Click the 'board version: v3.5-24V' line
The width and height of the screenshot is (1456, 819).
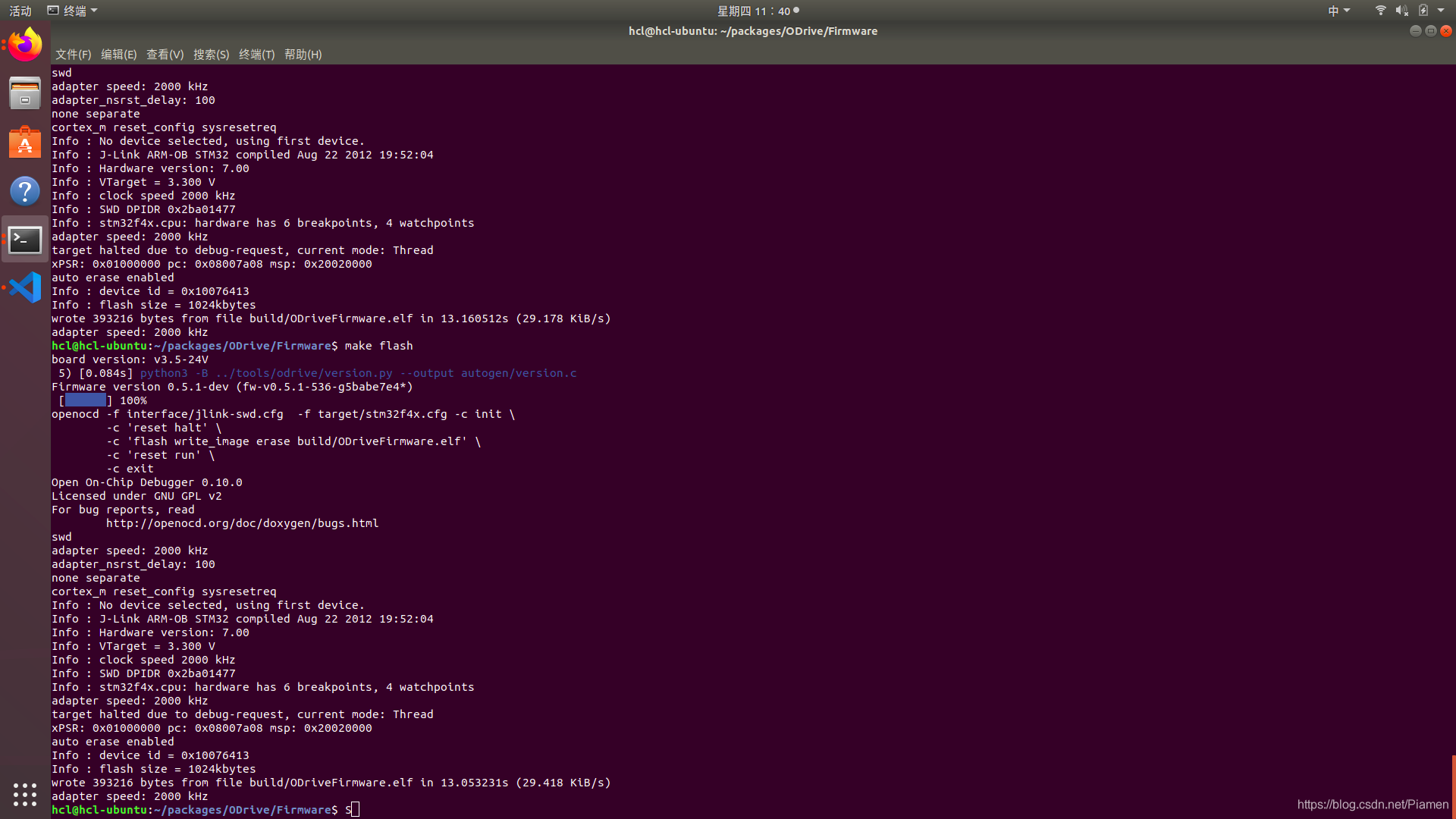click(130, 359)
